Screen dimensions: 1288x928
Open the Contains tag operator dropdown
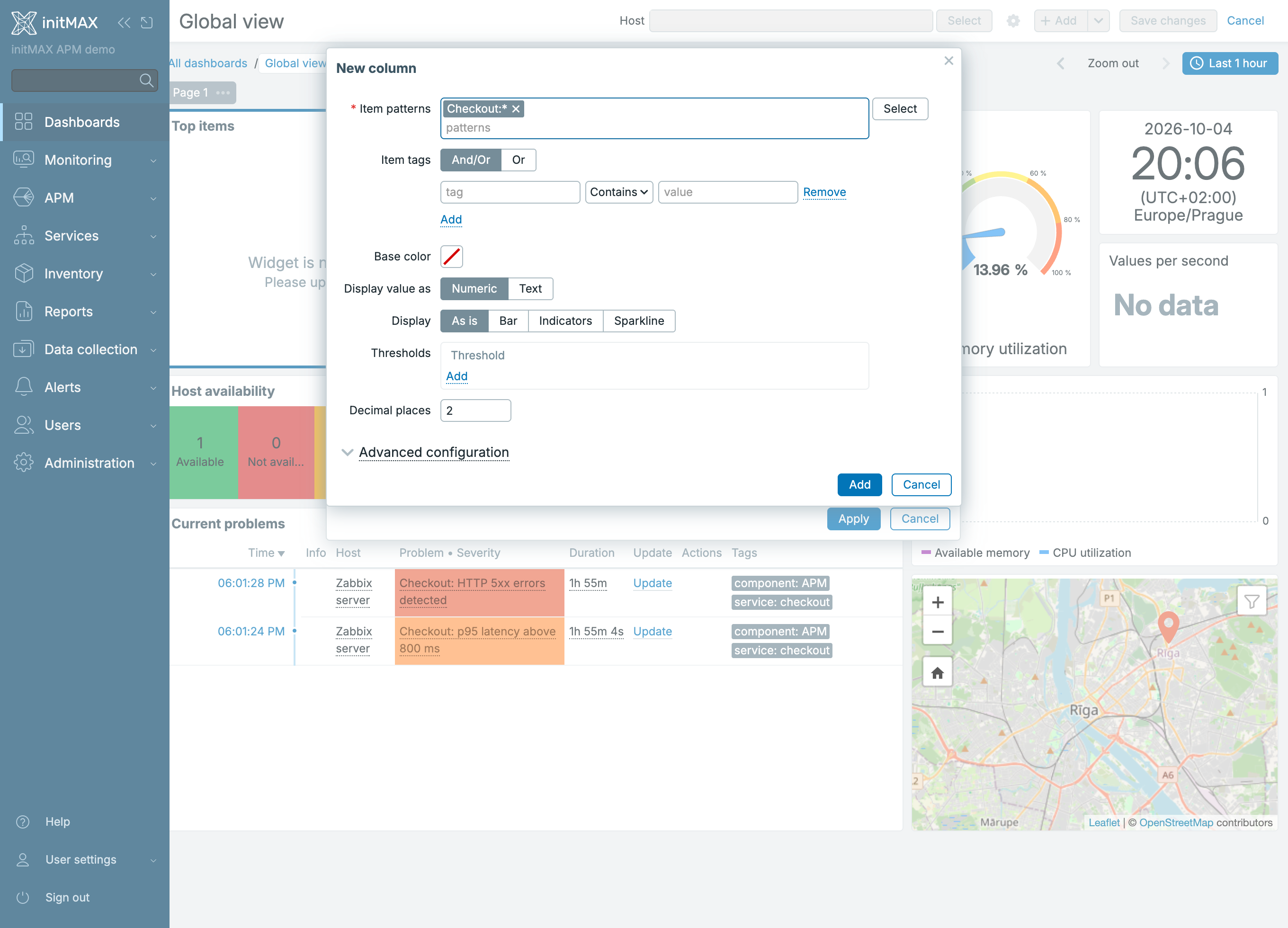coord(619,193)
